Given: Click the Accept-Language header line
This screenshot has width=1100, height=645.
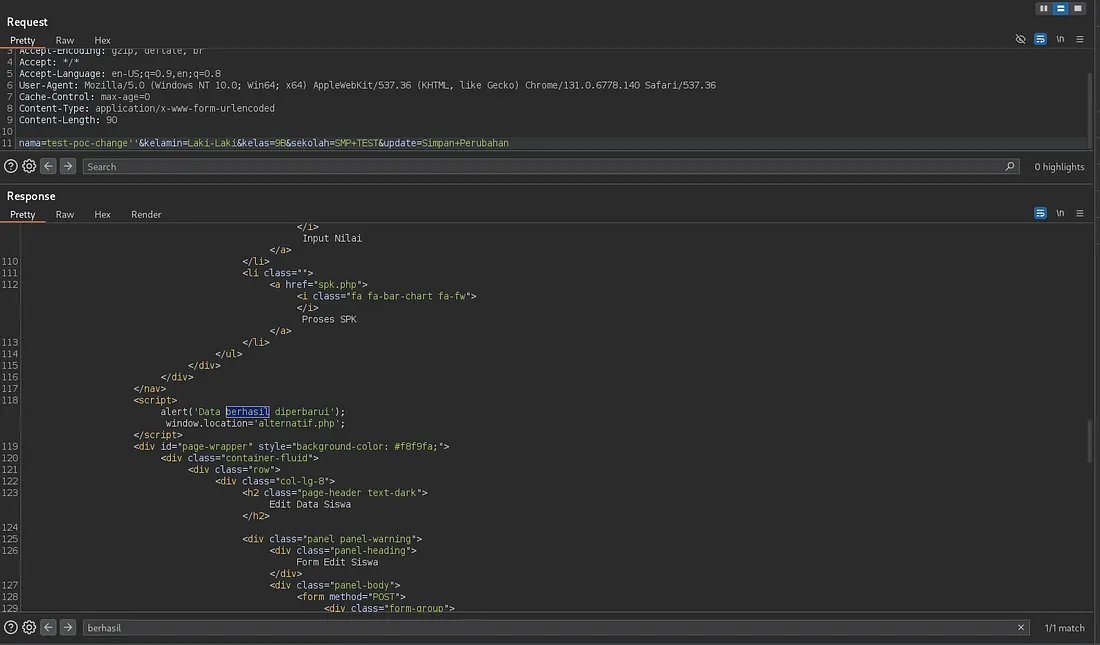Looking at the screenshot, I should pyautogui.click(x=120, y=74).
